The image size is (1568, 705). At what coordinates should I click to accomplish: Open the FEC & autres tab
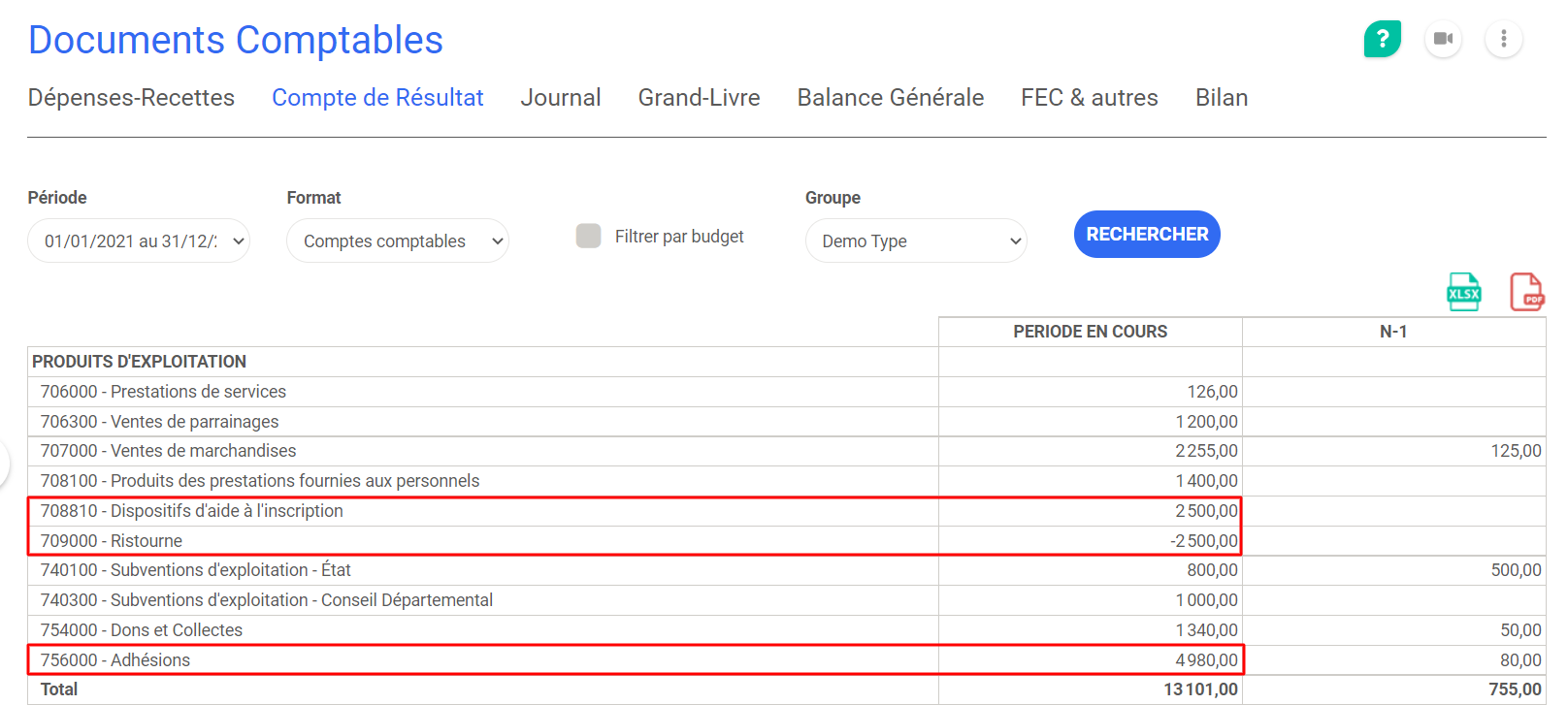(1090, 98)
